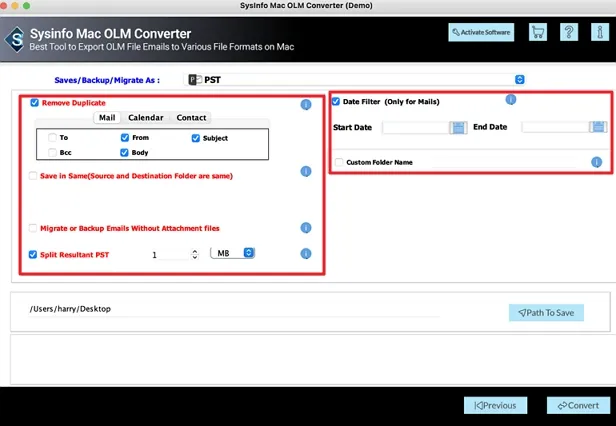Click the /Users/harry/Desktop path field
Image resolution: width=616 pixels, height=426 pixels.
(234, 309)
